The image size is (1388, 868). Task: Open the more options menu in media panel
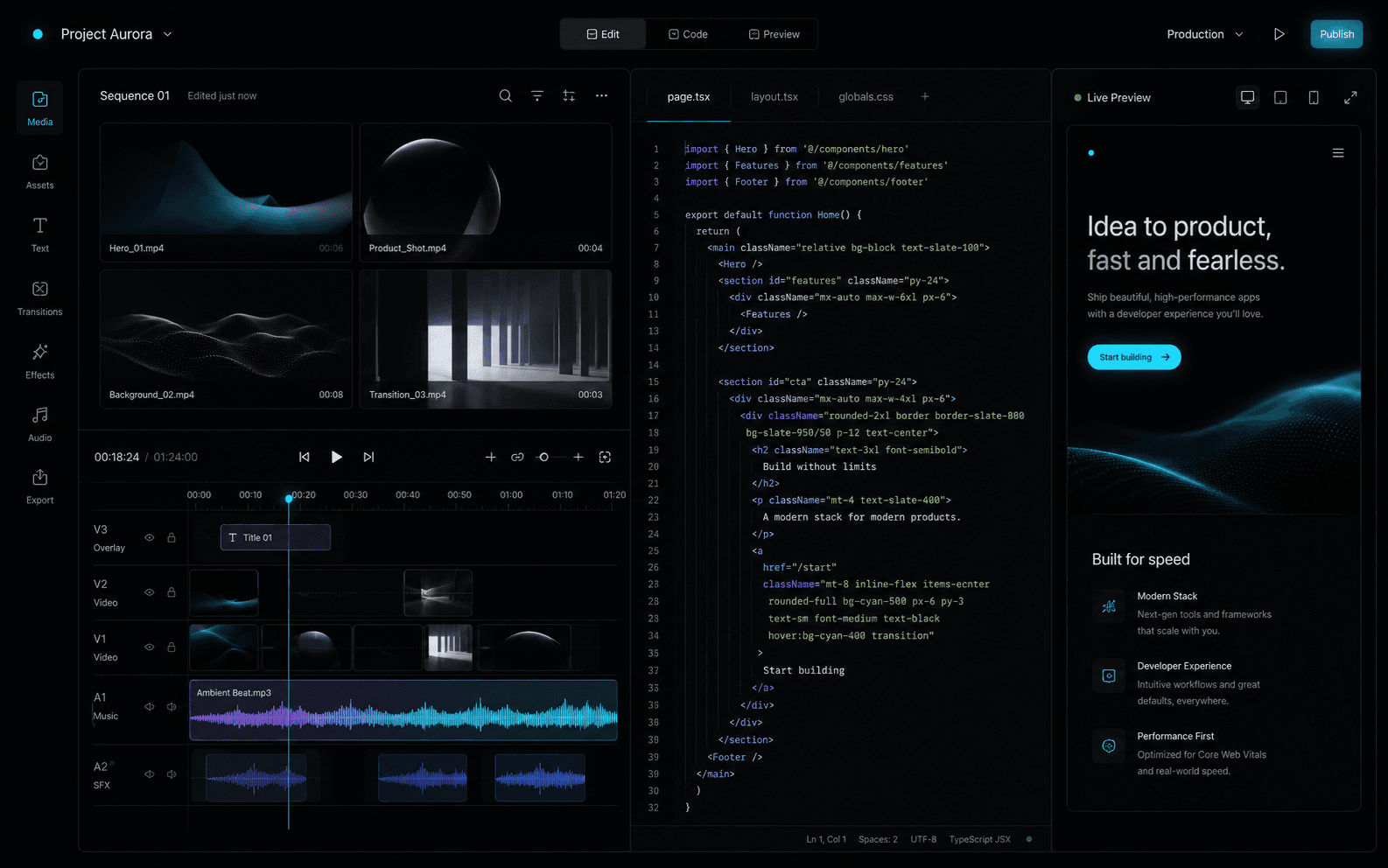pyautogui.click(x=601, y=96)
